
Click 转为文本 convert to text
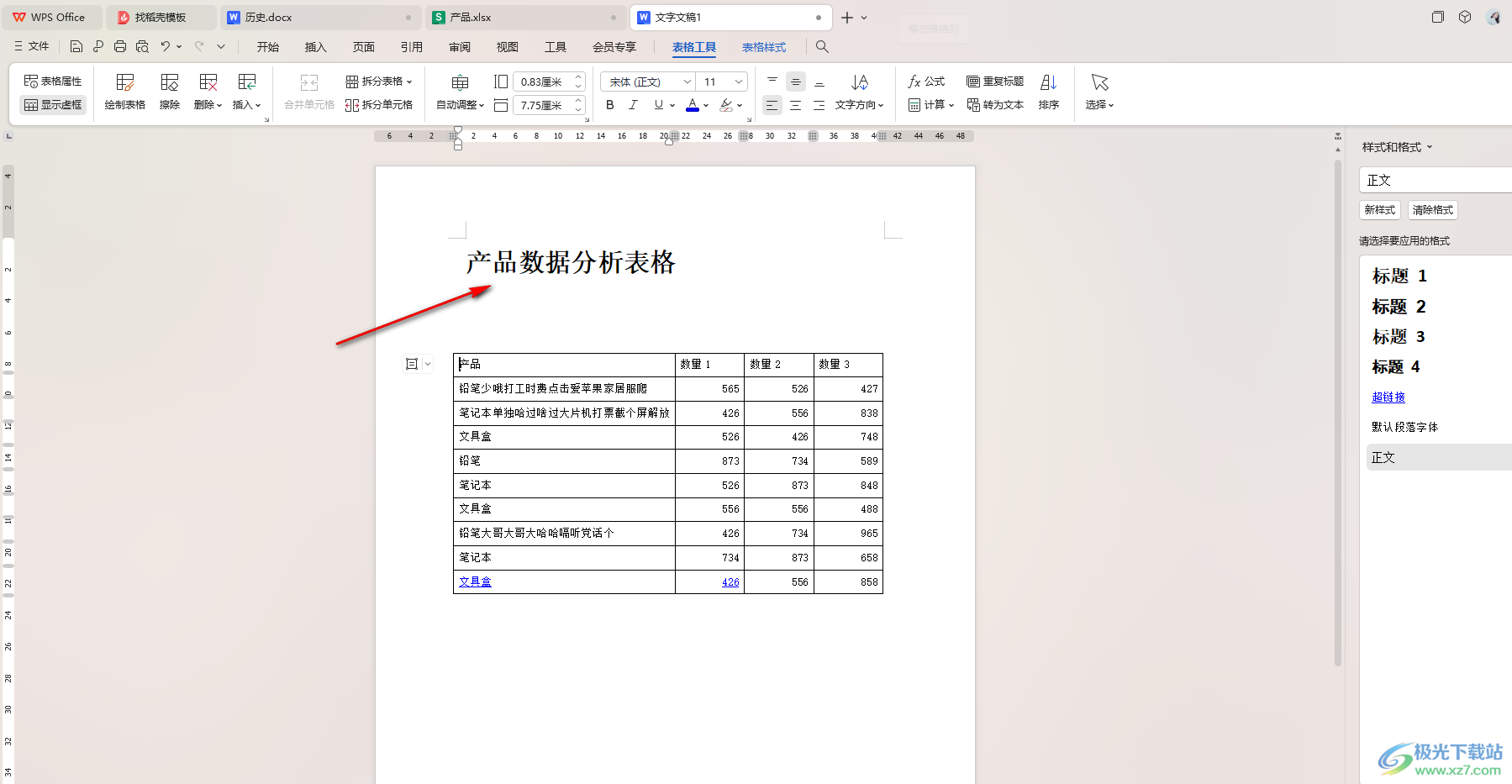click(995, 105)
